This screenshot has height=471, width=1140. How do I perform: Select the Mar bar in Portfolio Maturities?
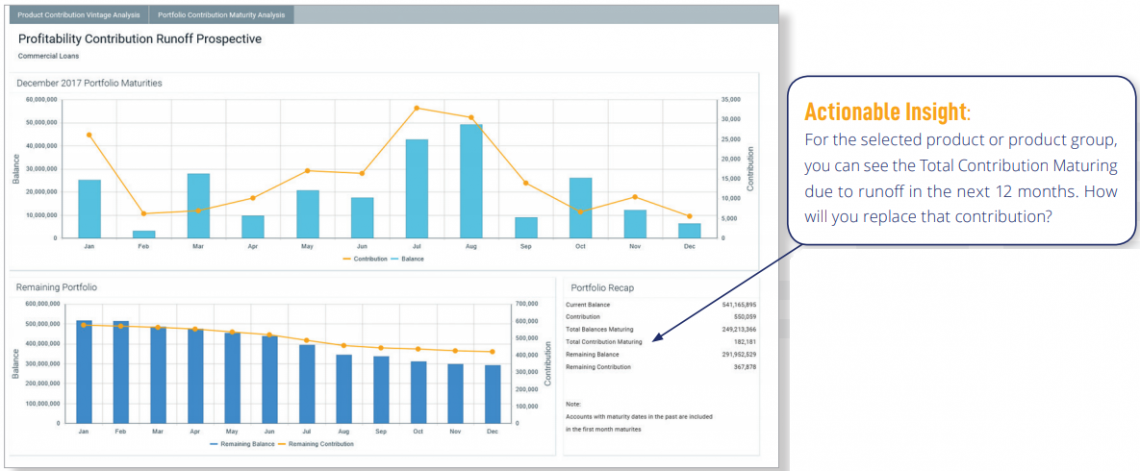[x=198, y=206]
